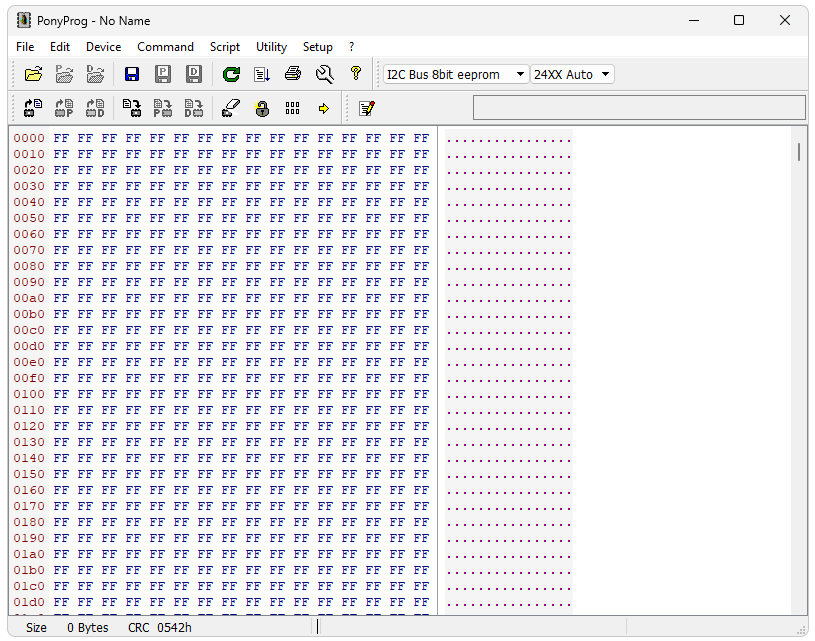Click the empty text field in the toolbar
This screenshot has height=641, width=815.
(x=639, y=108)
